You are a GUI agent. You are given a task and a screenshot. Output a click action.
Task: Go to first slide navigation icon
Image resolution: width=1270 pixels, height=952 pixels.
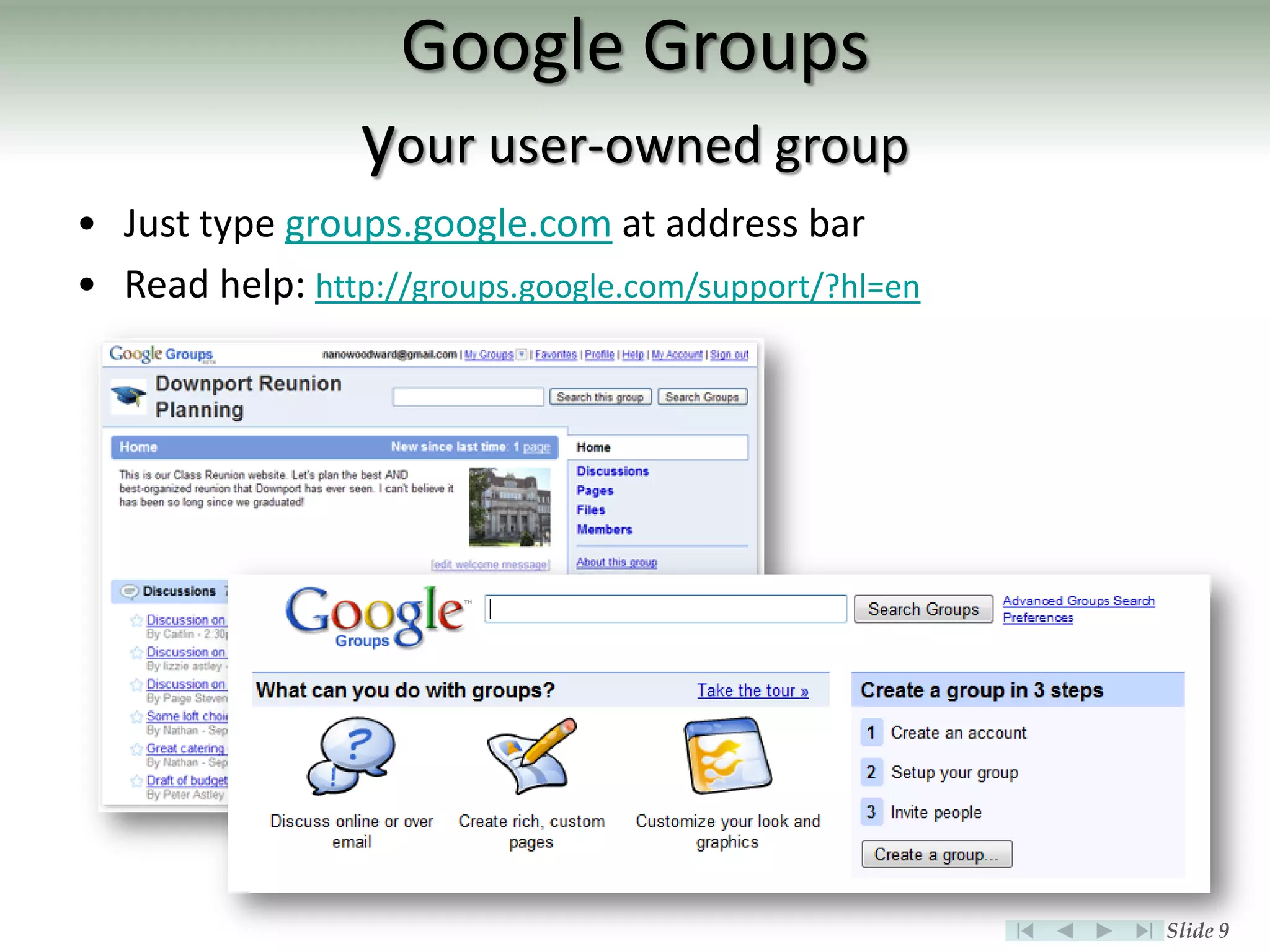pos(1025,930)
